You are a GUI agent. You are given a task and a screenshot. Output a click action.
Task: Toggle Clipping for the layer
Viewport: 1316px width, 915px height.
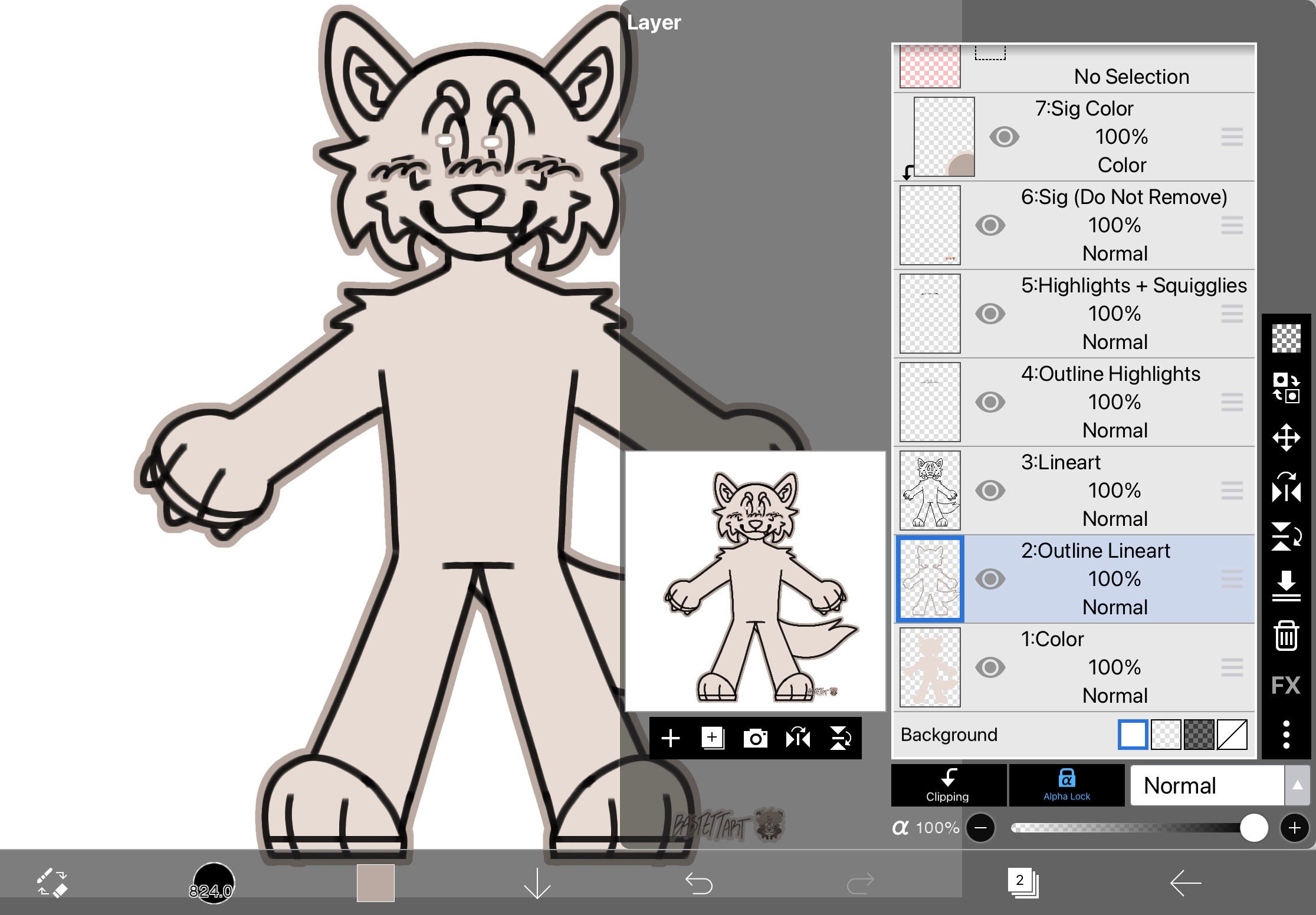tap(949, 785)
